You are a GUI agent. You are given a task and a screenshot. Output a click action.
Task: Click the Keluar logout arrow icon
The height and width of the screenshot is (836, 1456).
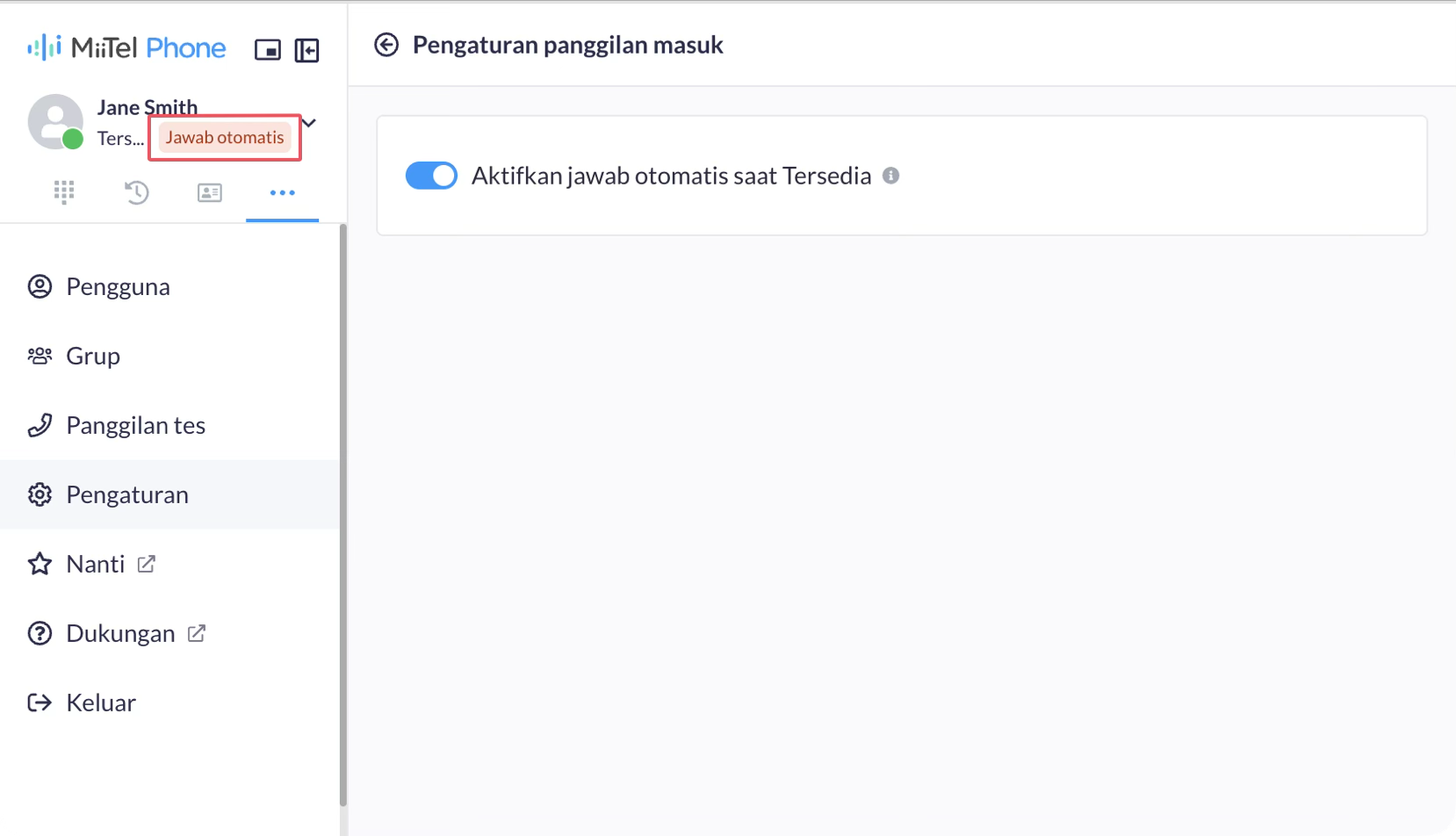[40, 703]
